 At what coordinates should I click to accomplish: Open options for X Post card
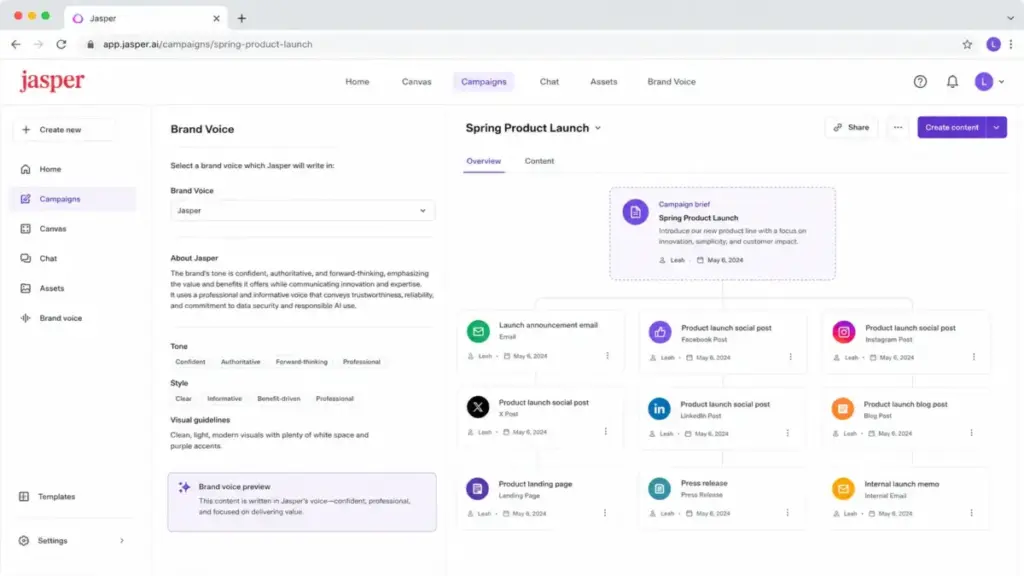coord(605,432)
